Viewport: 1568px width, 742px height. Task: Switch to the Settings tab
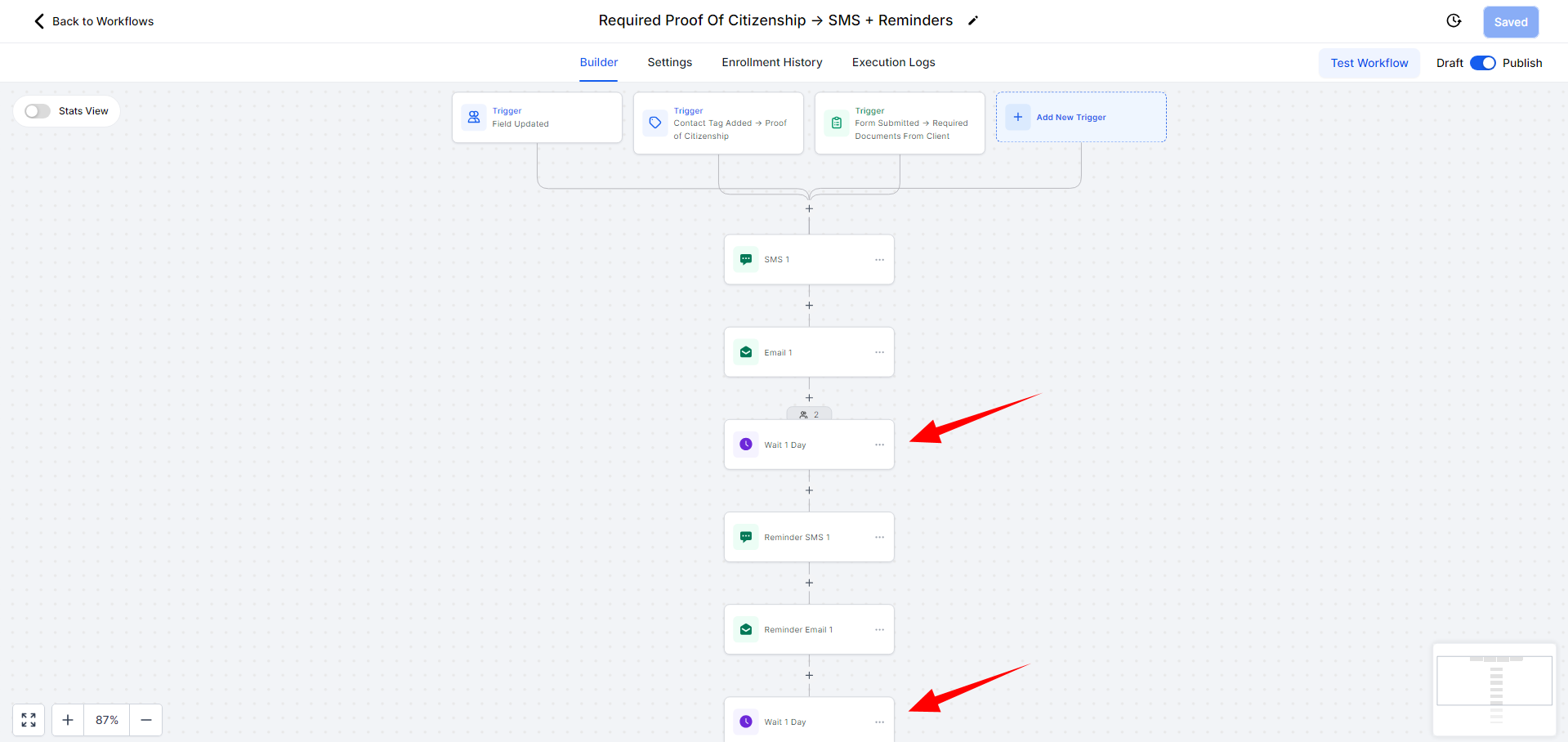[669, 62]
